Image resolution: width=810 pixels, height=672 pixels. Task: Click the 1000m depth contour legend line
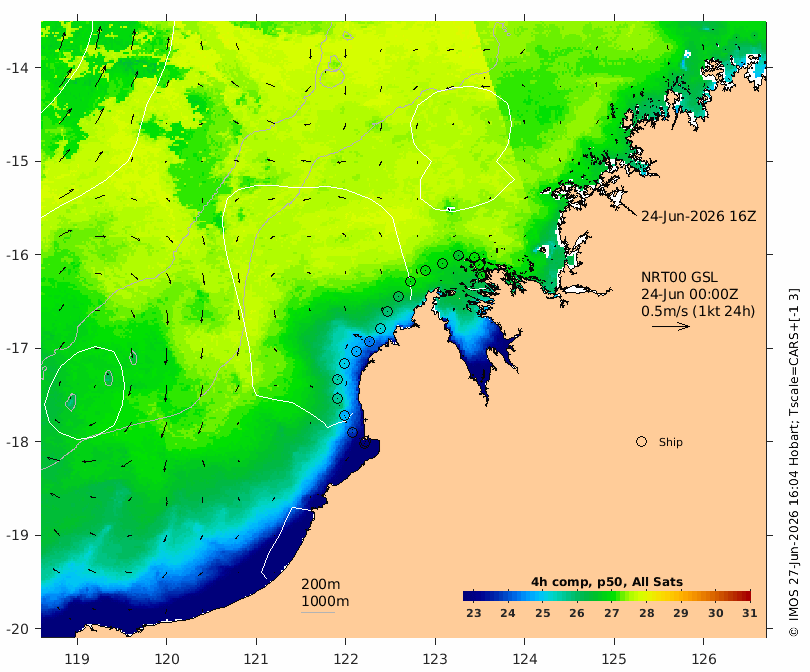pyautogui.click(x=318, y=613)
